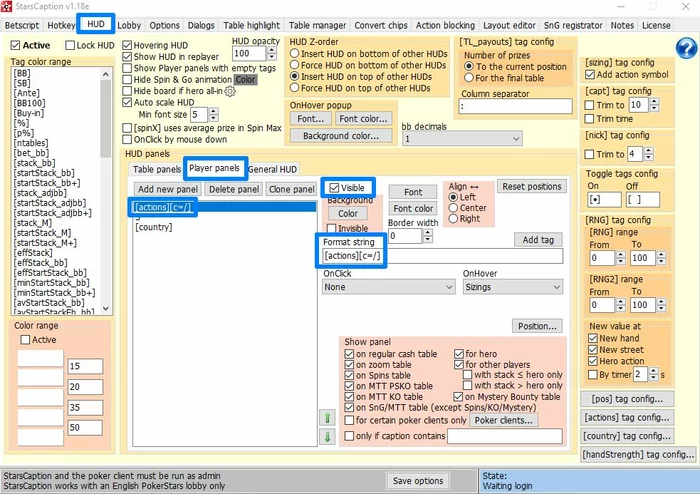Click the Toggle tags On value field
The image size is (700, 494).
coord(604,199)
